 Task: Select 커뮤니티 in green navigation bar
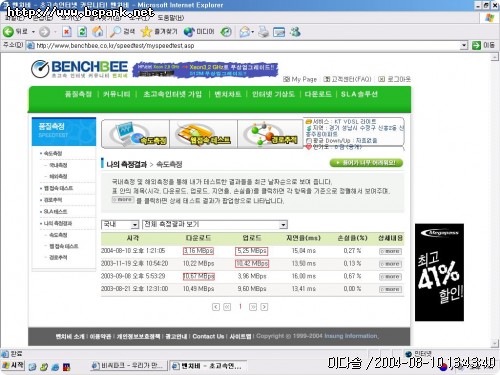[116, 94]
